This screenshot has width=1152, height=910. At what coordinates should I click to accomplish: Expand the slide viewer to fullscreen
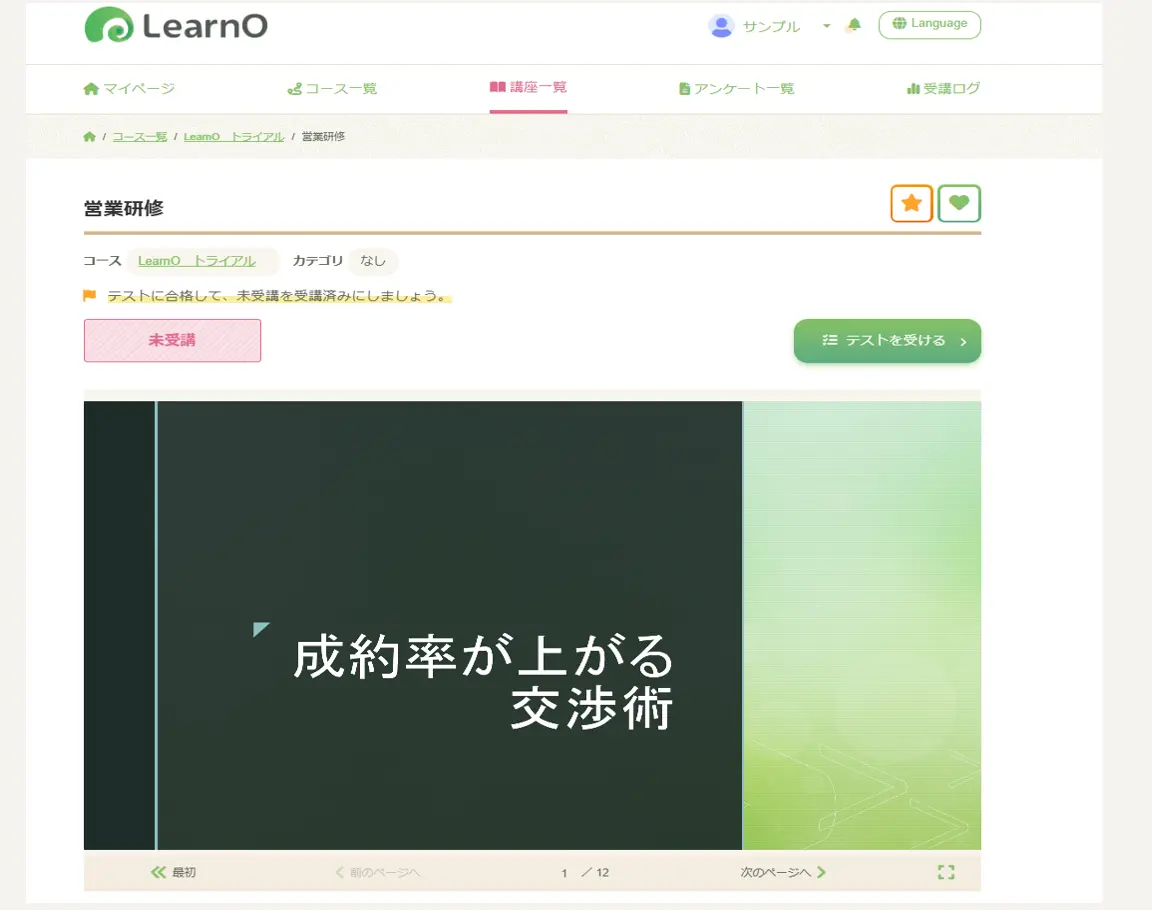click(946, 871)
